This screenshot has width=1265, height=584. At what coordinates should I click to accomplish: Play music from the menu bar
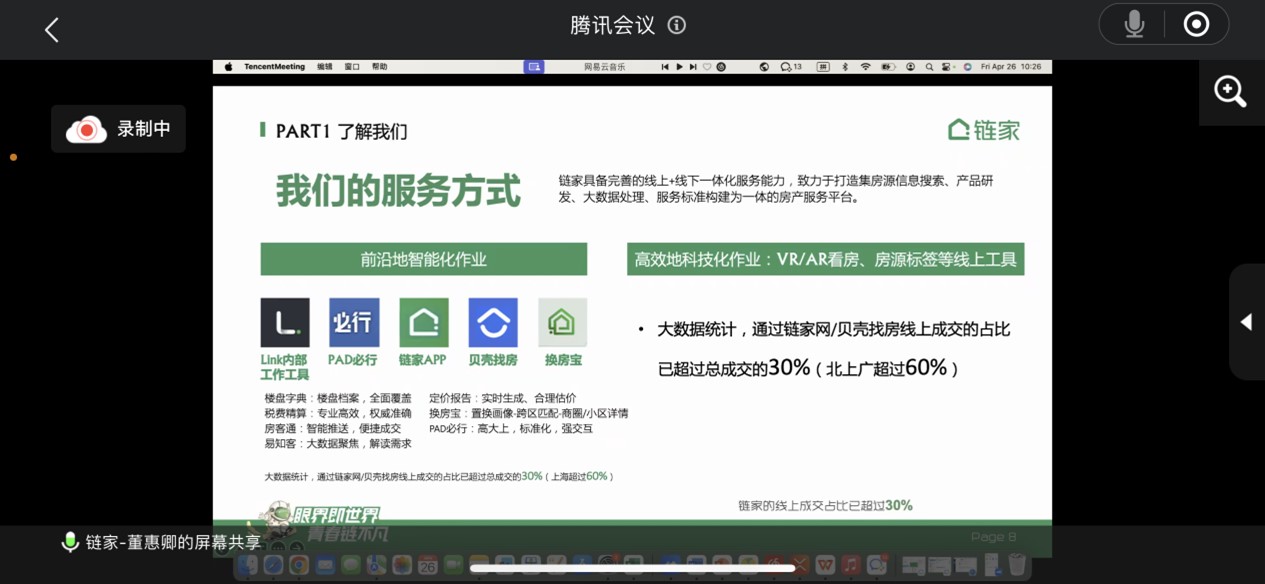679,67
